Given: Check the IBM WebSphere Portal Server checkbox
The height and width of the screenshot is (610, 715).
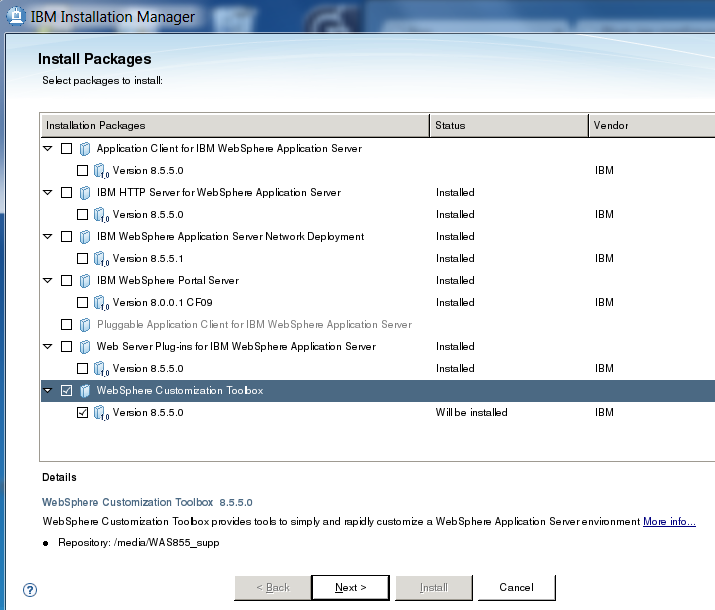Looking at the screenshot, I should (67, 280).
